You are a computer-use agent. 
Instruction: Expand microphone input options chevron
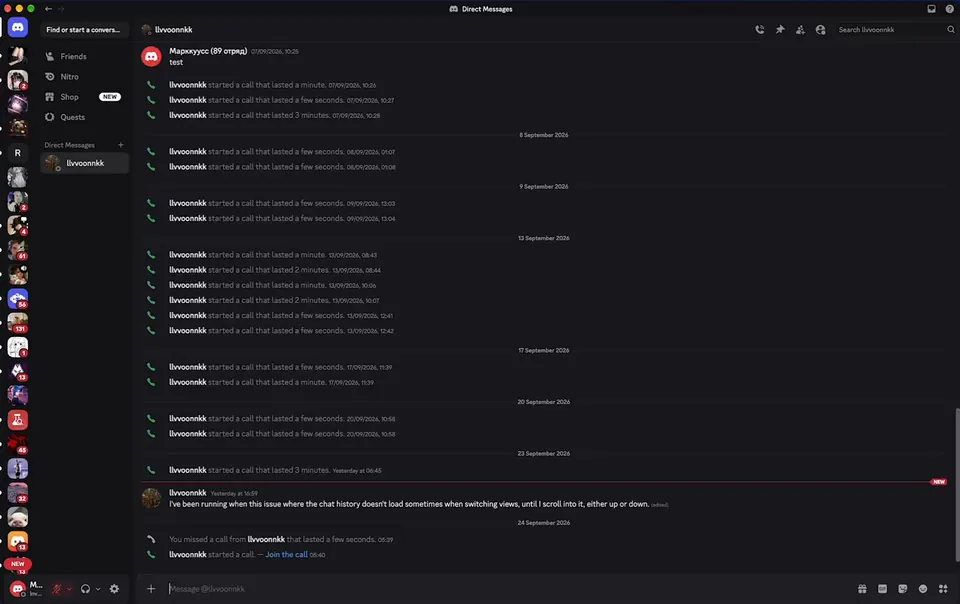coord(69,589)
